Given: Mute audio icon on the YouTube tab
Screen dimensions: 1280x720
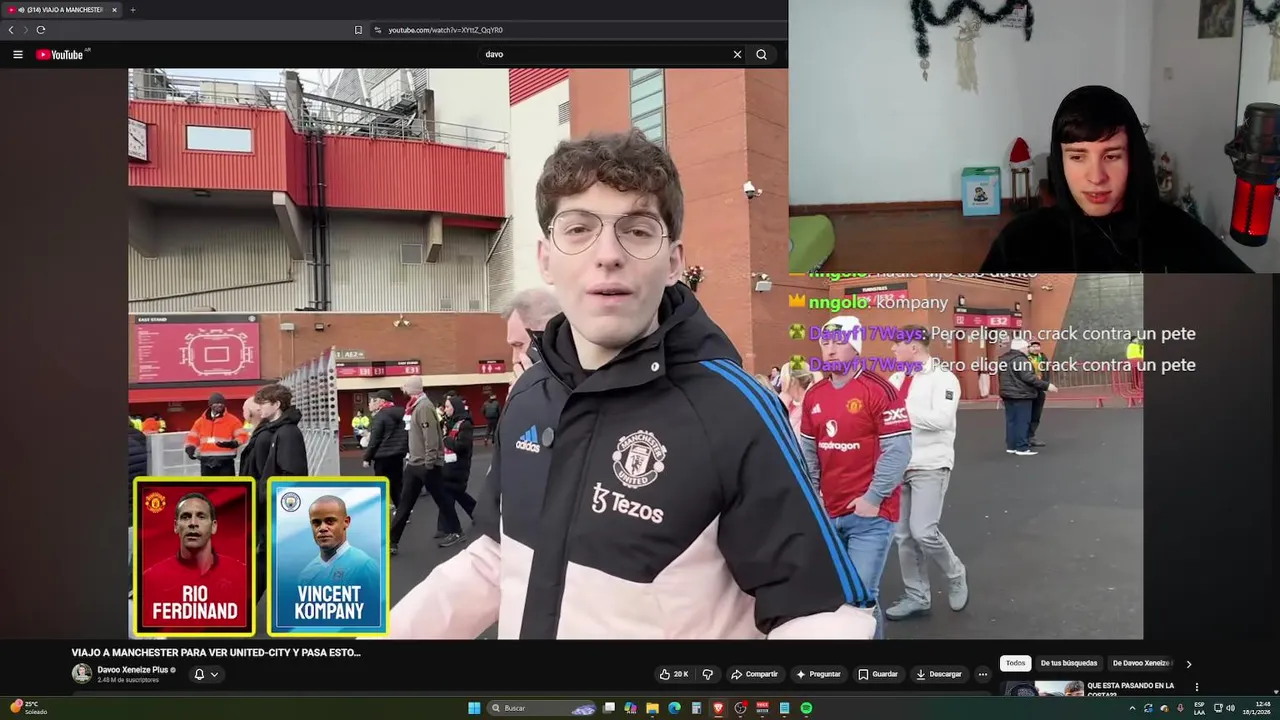Looking at the screenshot, I should [21, 10].
